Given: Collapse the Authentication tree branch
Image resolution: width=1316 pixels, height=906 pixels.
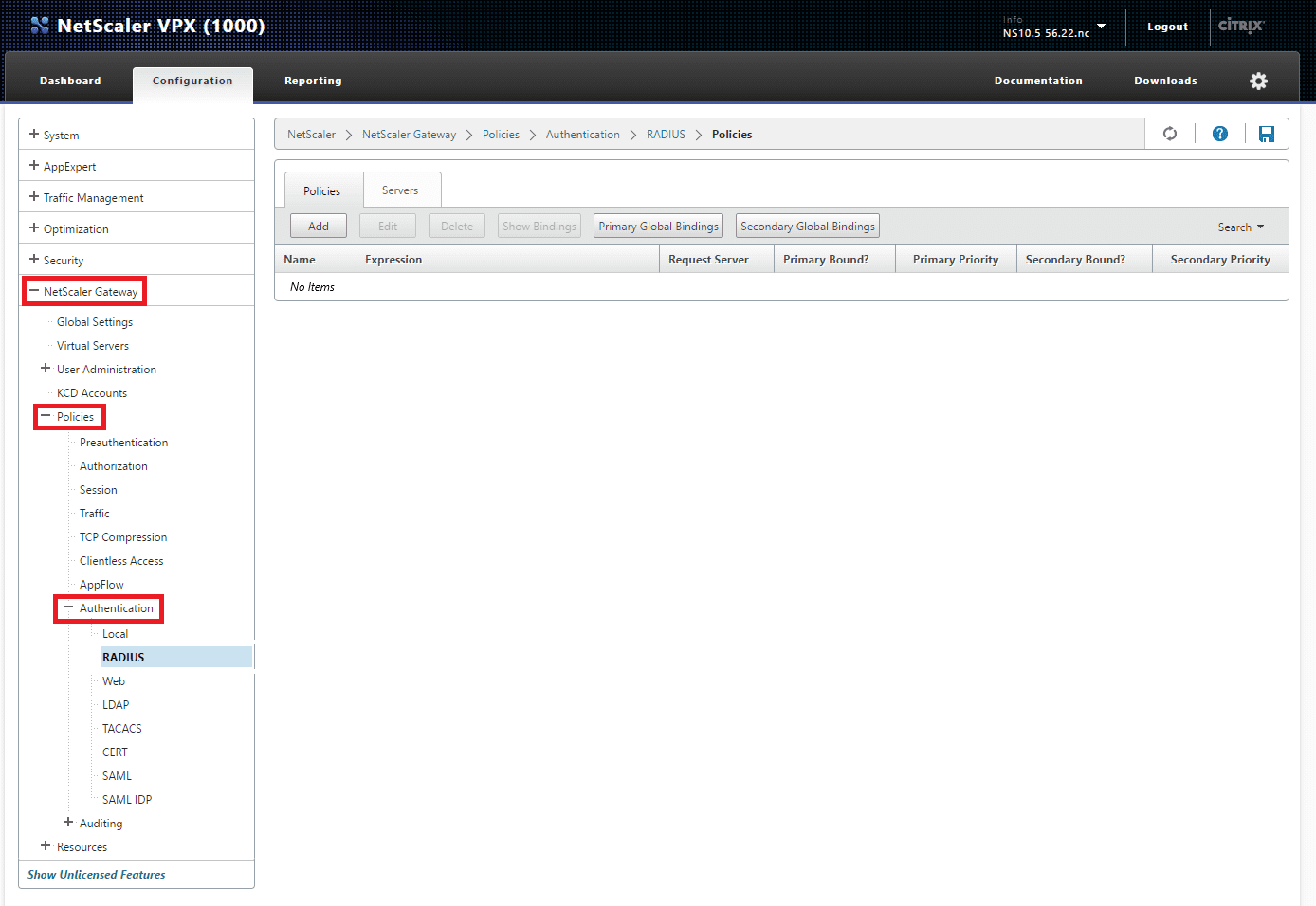Looking at the screenshot, I should coord(66,608).
